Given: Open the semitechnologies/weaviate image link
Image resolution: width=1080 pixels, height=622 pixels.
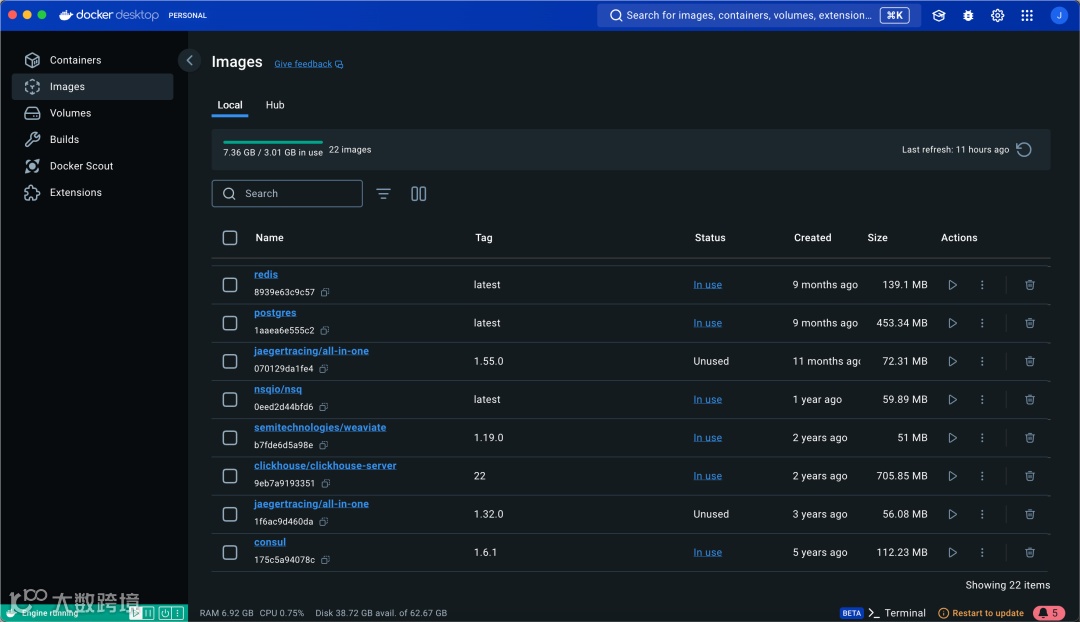Looking at the screenshot, I should 320,427.
